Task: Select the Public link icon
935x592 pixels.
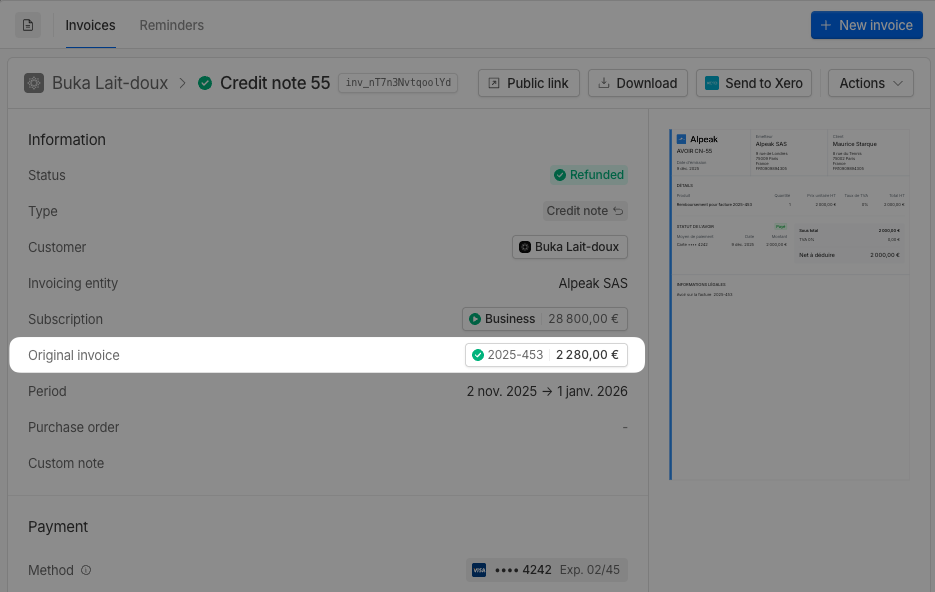Action: pyautogui.click(x=495, y=83)
